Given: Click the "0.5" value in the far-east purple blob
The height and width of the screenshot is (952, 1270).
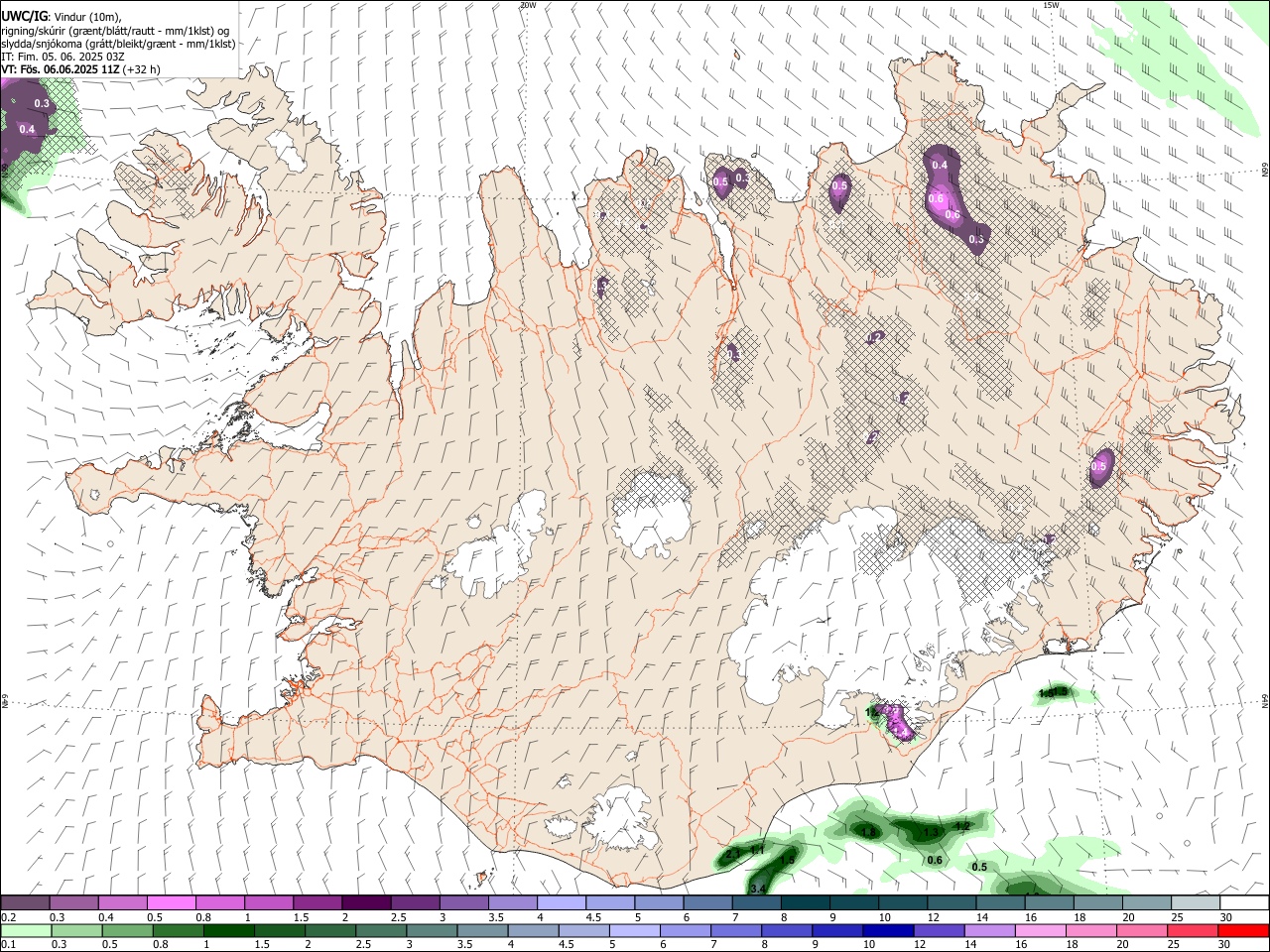Looking at the screenshot, I should click(x=1099, y=466).
